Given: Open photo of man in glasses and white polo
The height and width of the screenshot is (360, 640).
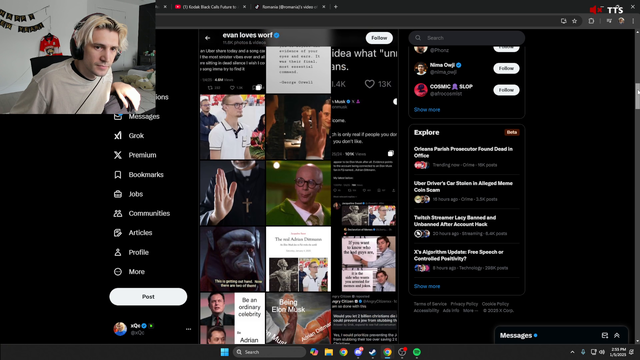Looking at the screenshot, I should click(x=232, y=127).
